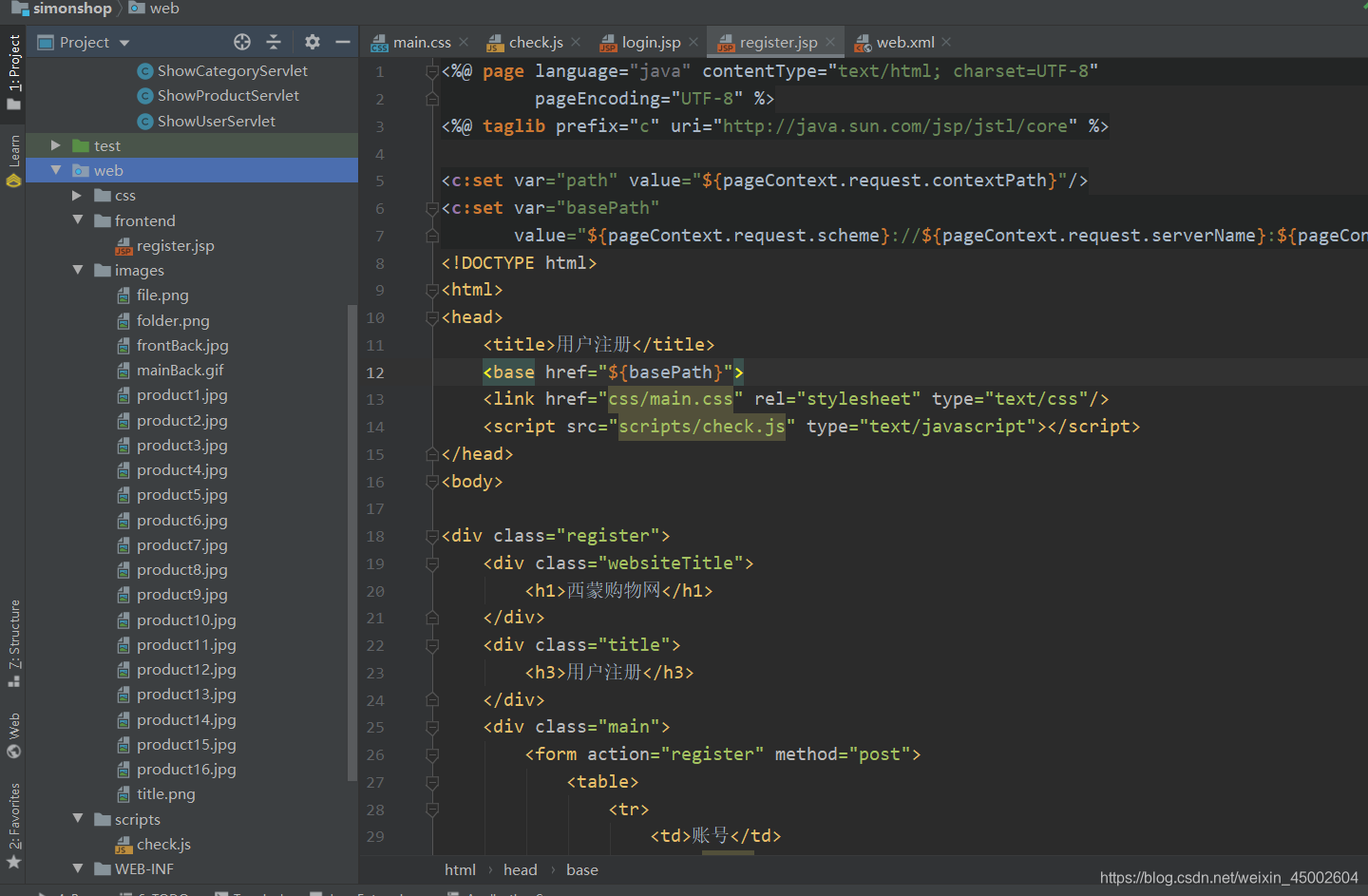The height and width of the screenshot is (896, 1368).
Task: Select mainBack.gif in project tree
Action: tap(180, 370)
